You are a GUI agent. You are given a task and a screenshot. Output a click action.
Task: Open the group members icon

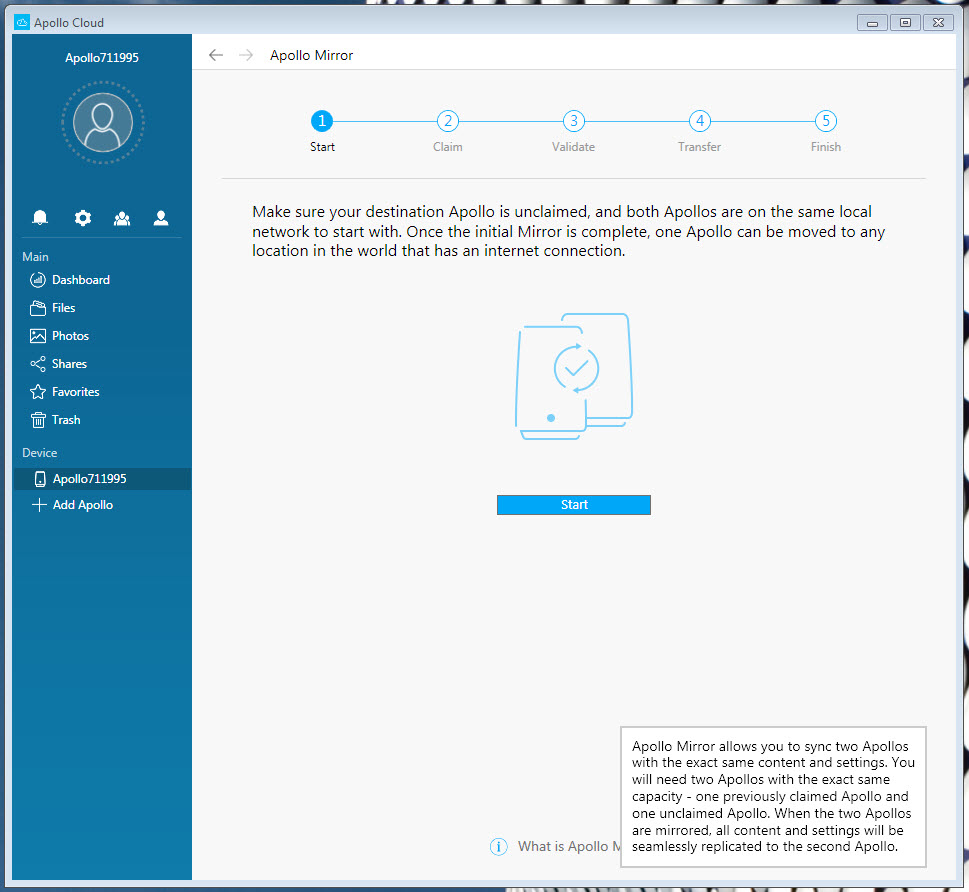[x=122, y=218]
